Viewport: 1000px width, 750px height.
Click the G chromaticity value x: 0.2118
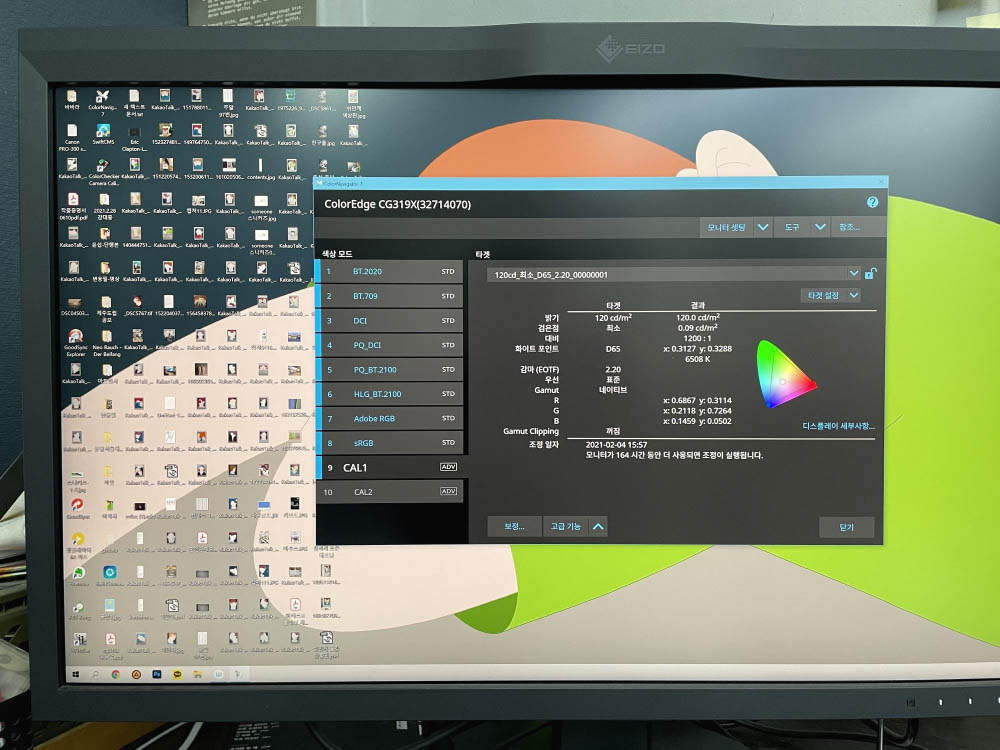pyautogui.click(x=698, y=411)
